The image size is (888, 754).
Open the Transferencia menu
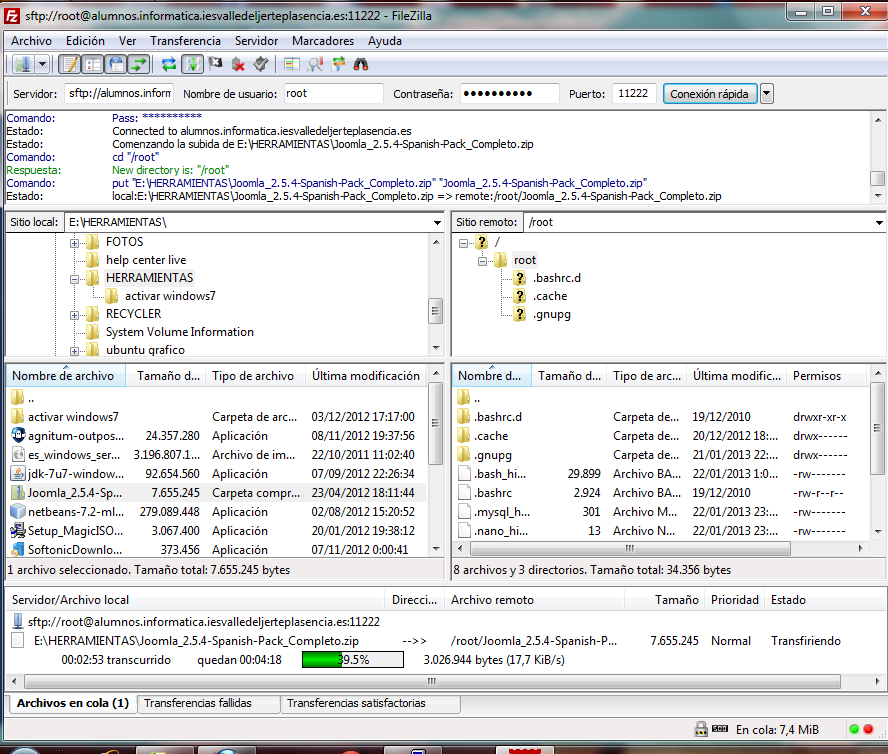[x=185, y=41]
